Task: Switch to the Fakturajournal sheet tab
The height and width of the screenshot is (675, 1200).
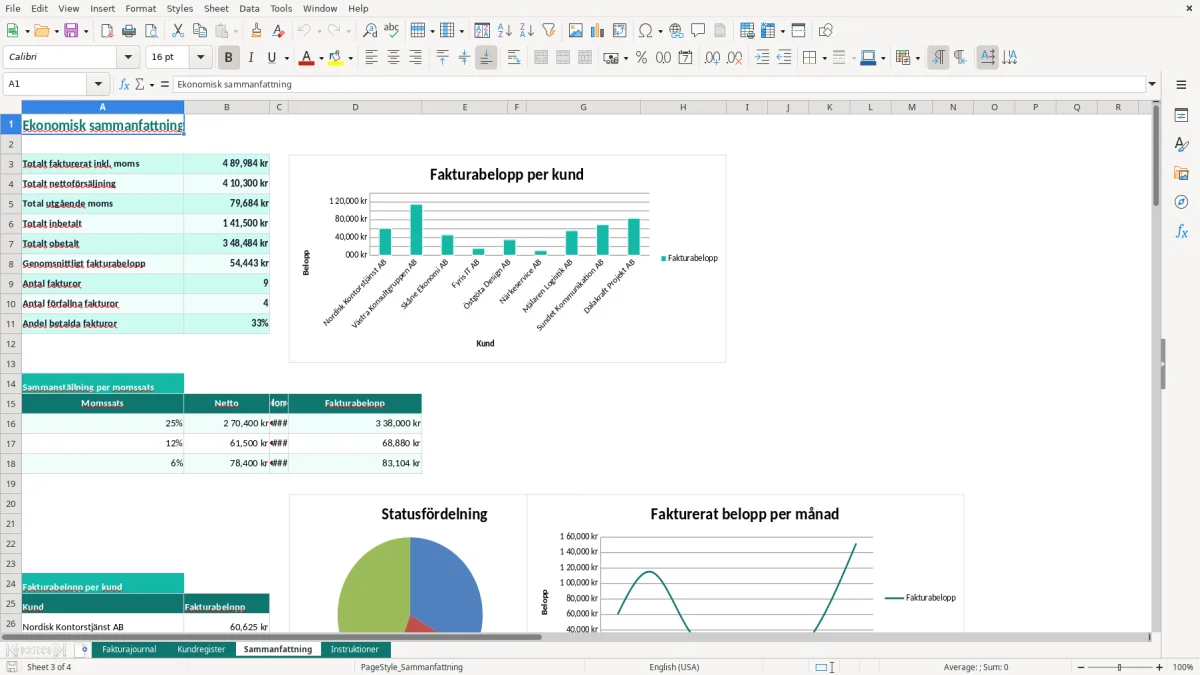Action: [129, 649]
